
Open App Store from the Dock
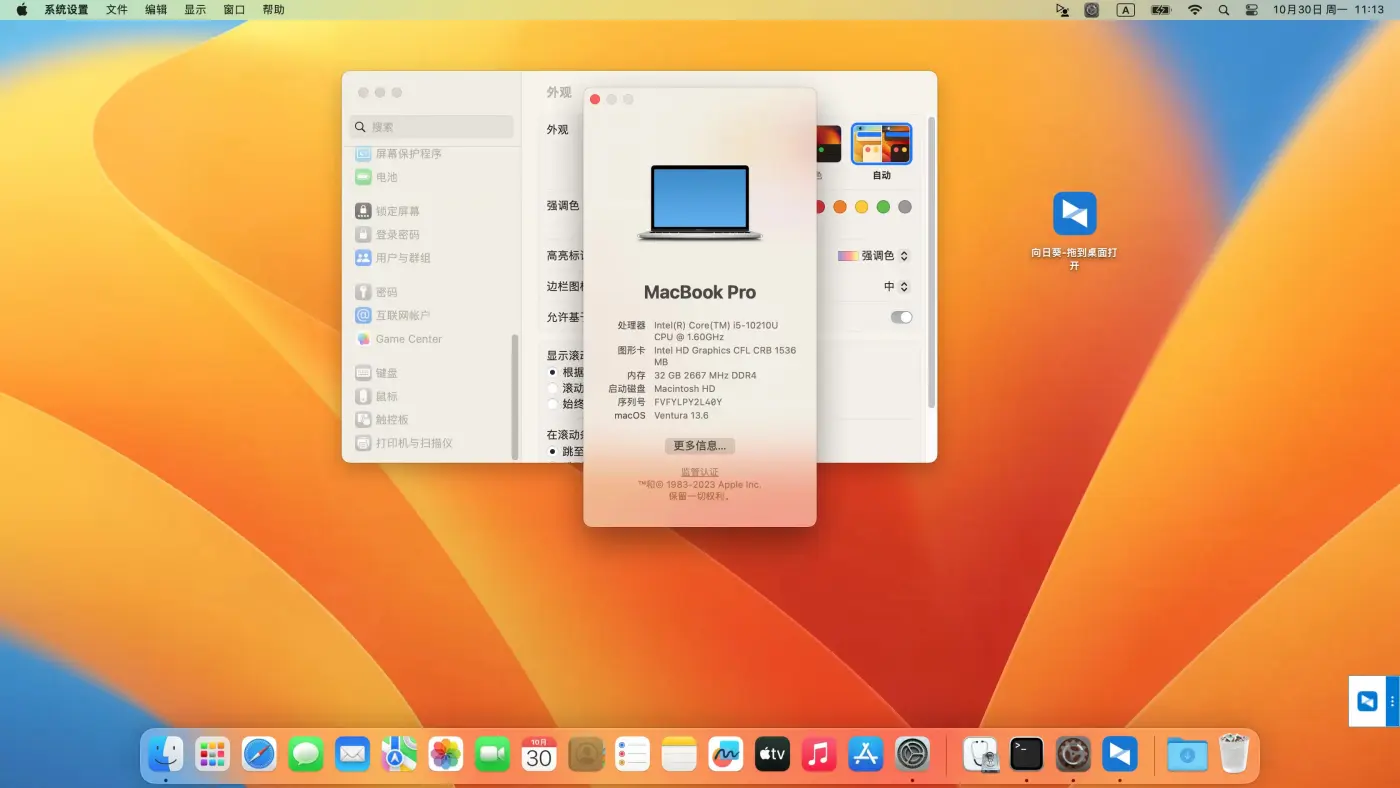pos(865,754)
